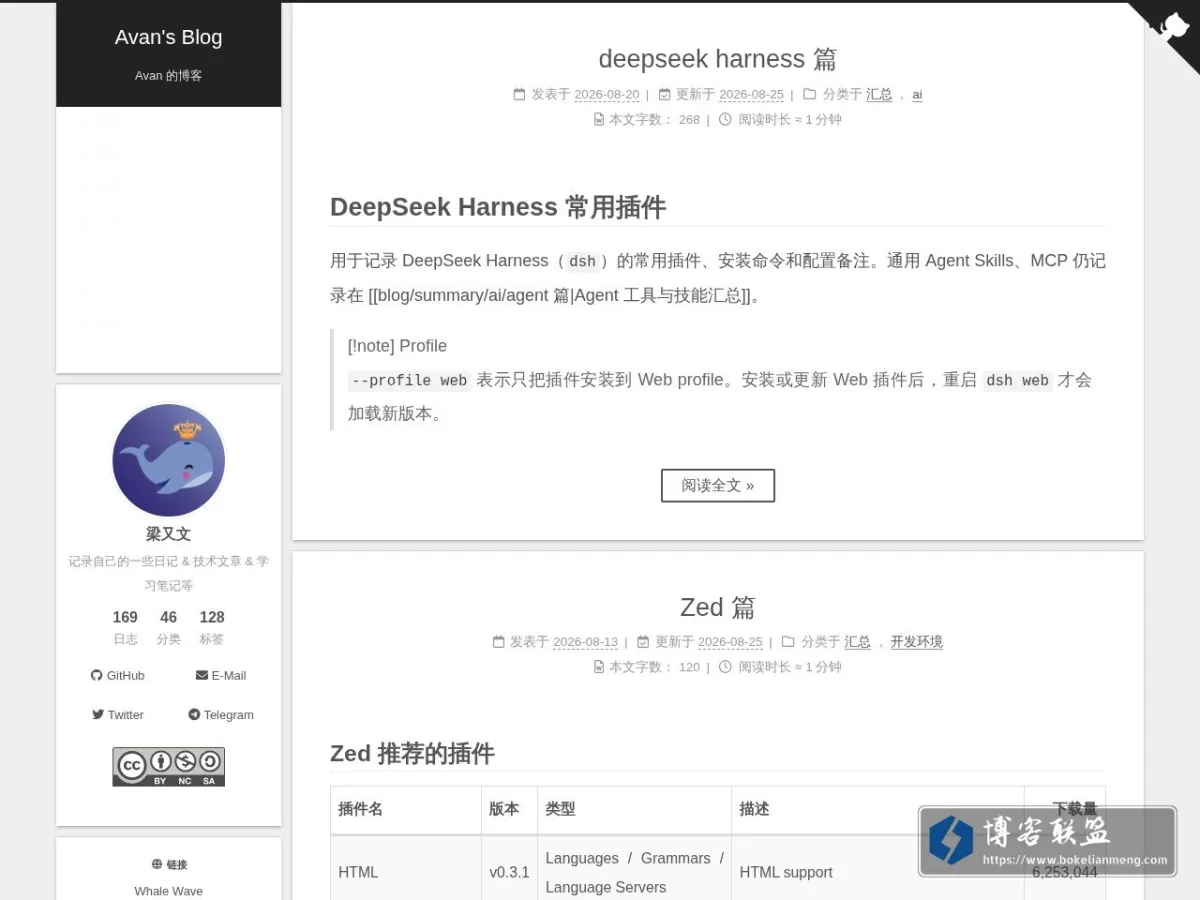The image size is (1200, 900).
Task: Click the inline code dsh
Action: (x=583, y=262)
